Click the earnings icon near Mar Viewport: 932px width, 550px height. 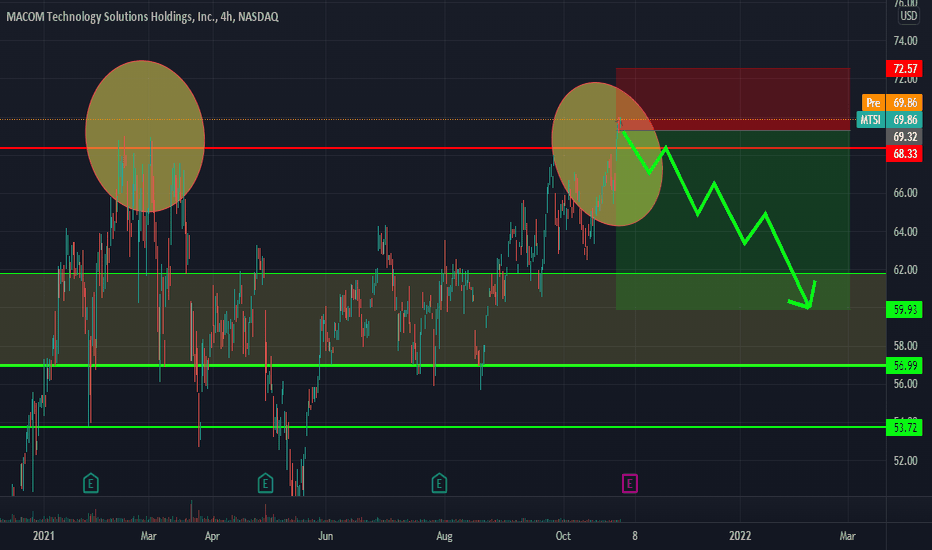click(90, 483)
